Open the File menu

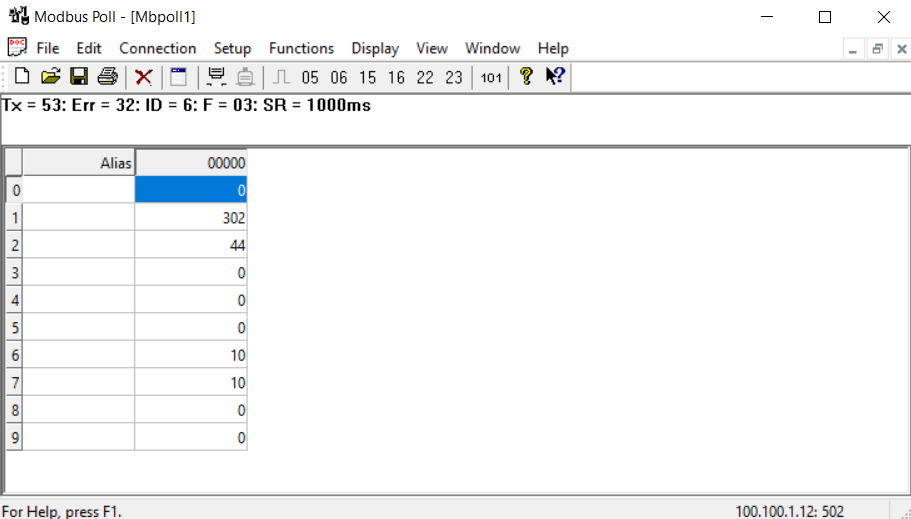click(48, 48)
